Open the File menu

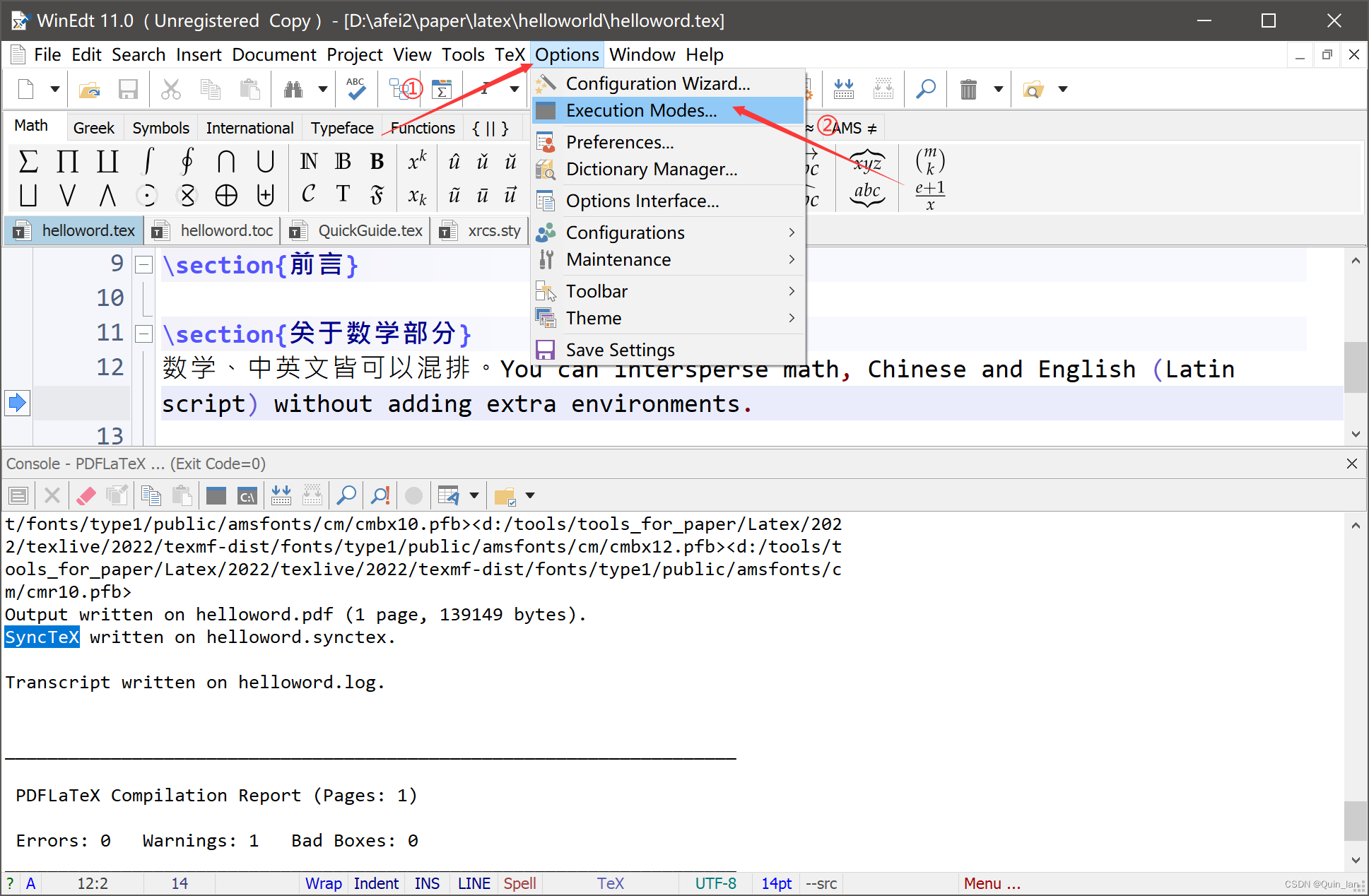(47, 54)
